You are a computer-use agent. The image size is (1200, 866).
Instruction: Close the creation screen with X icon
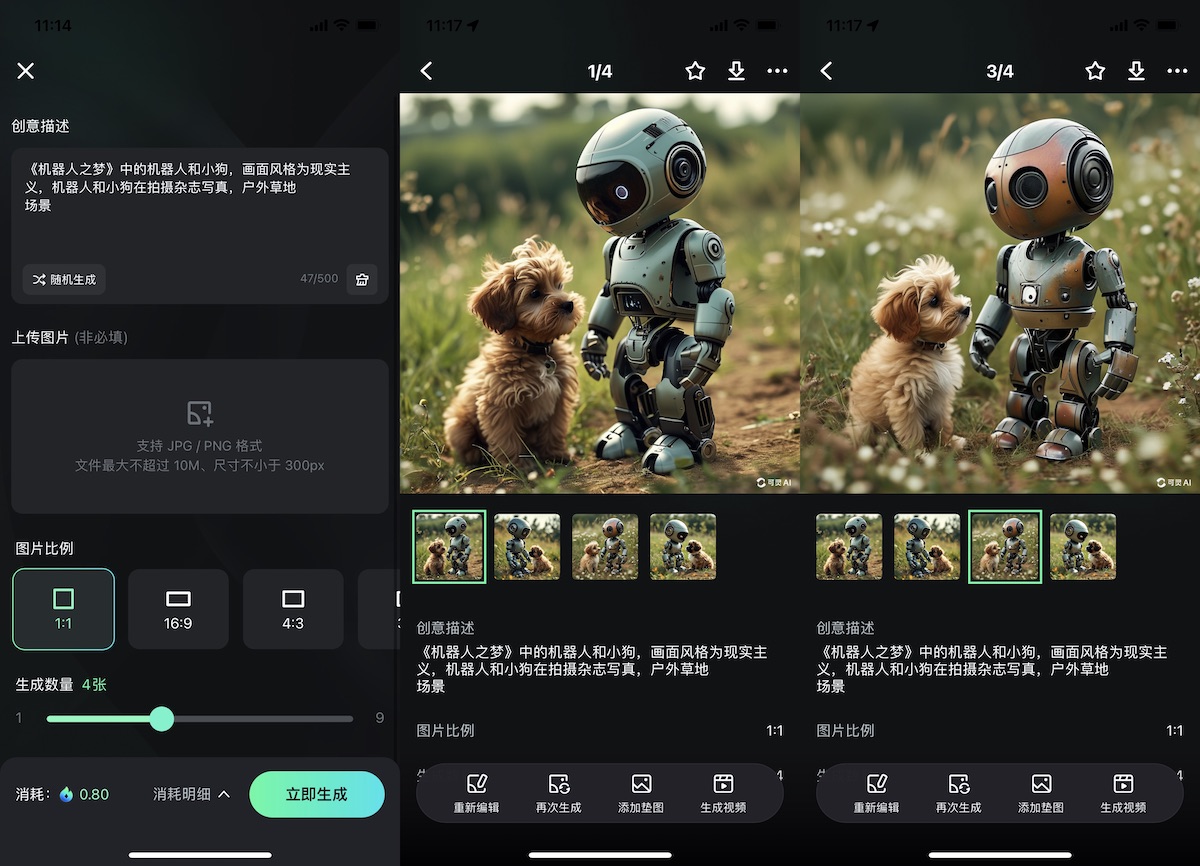[26, 71]
